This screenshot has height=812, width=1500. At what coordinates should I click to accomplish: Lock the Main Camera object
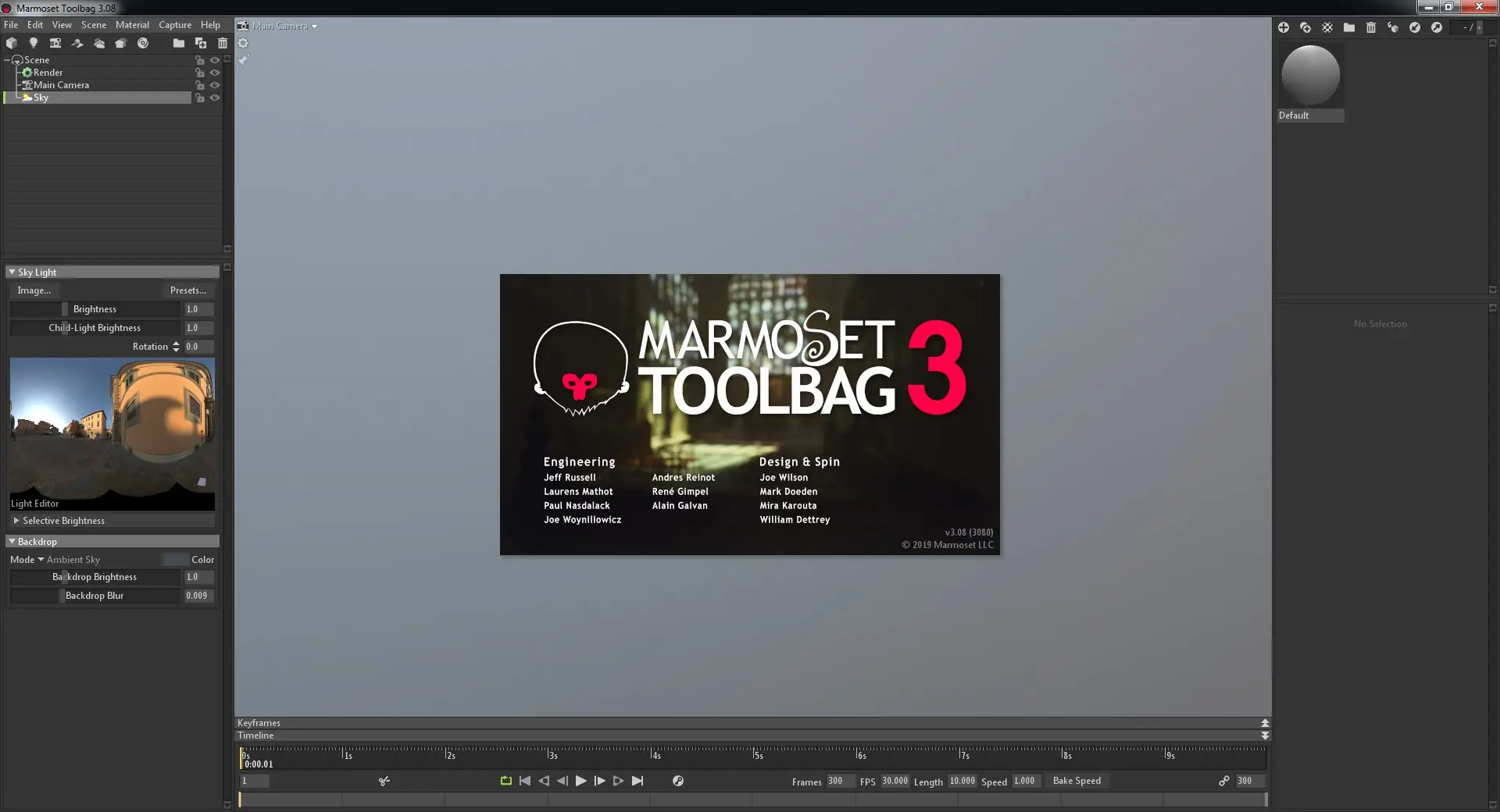click(200, 85)
